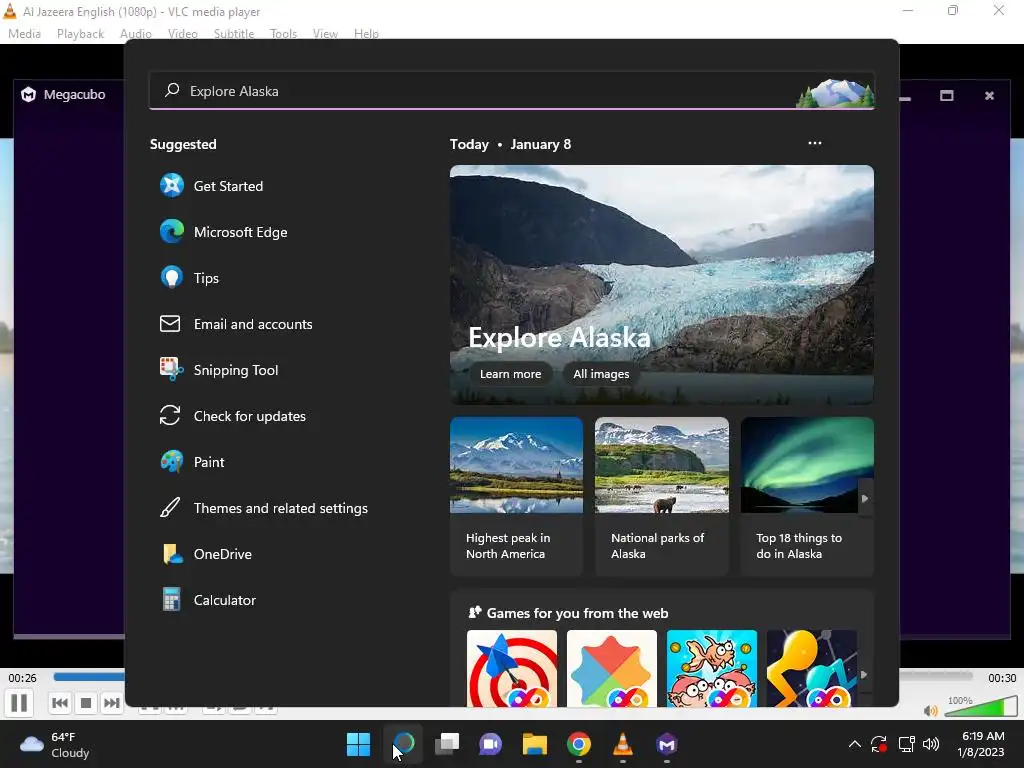The image size is (1024, 768).
Task: Open the goldfish game thumbnail
Action: coord(712,668)
